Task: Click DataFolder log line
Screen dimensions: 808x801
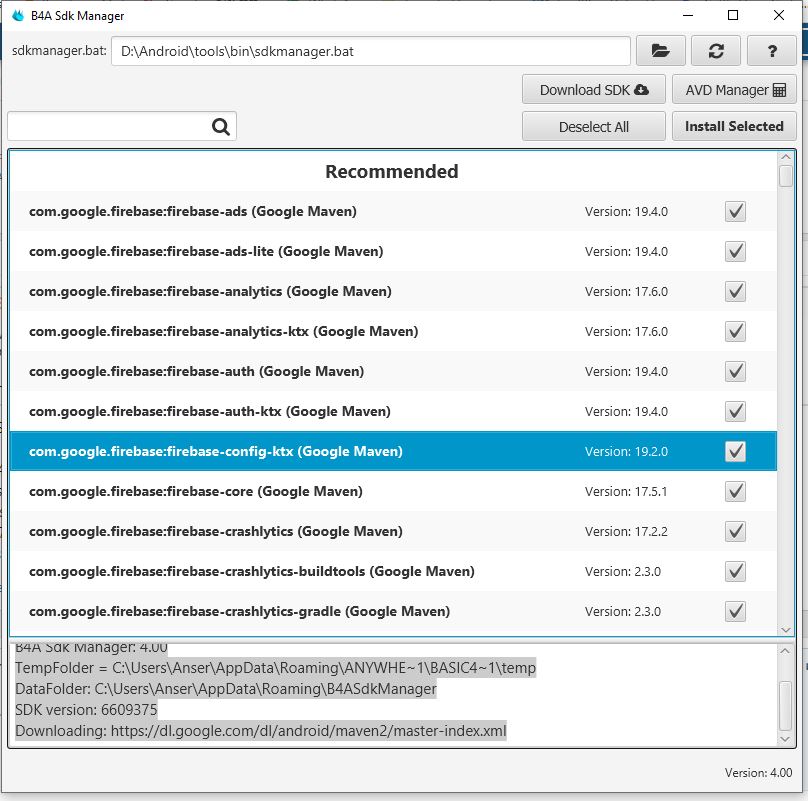Action: point(226,689)
